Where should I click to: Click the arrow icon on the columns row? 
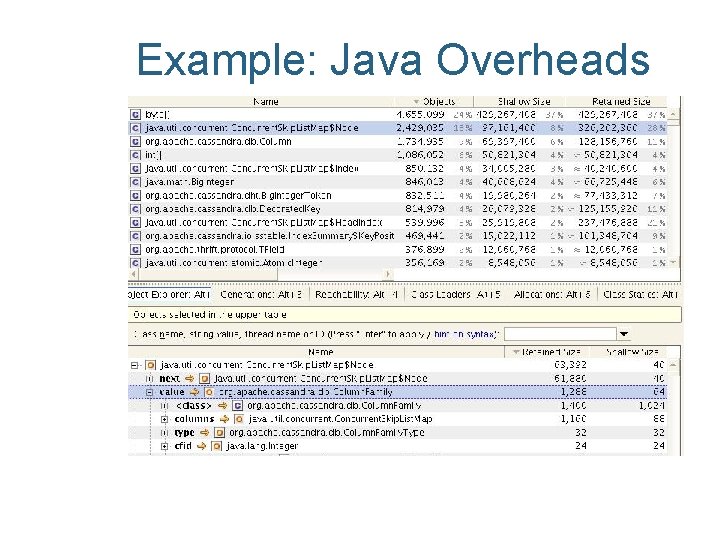tap(224, 419)
